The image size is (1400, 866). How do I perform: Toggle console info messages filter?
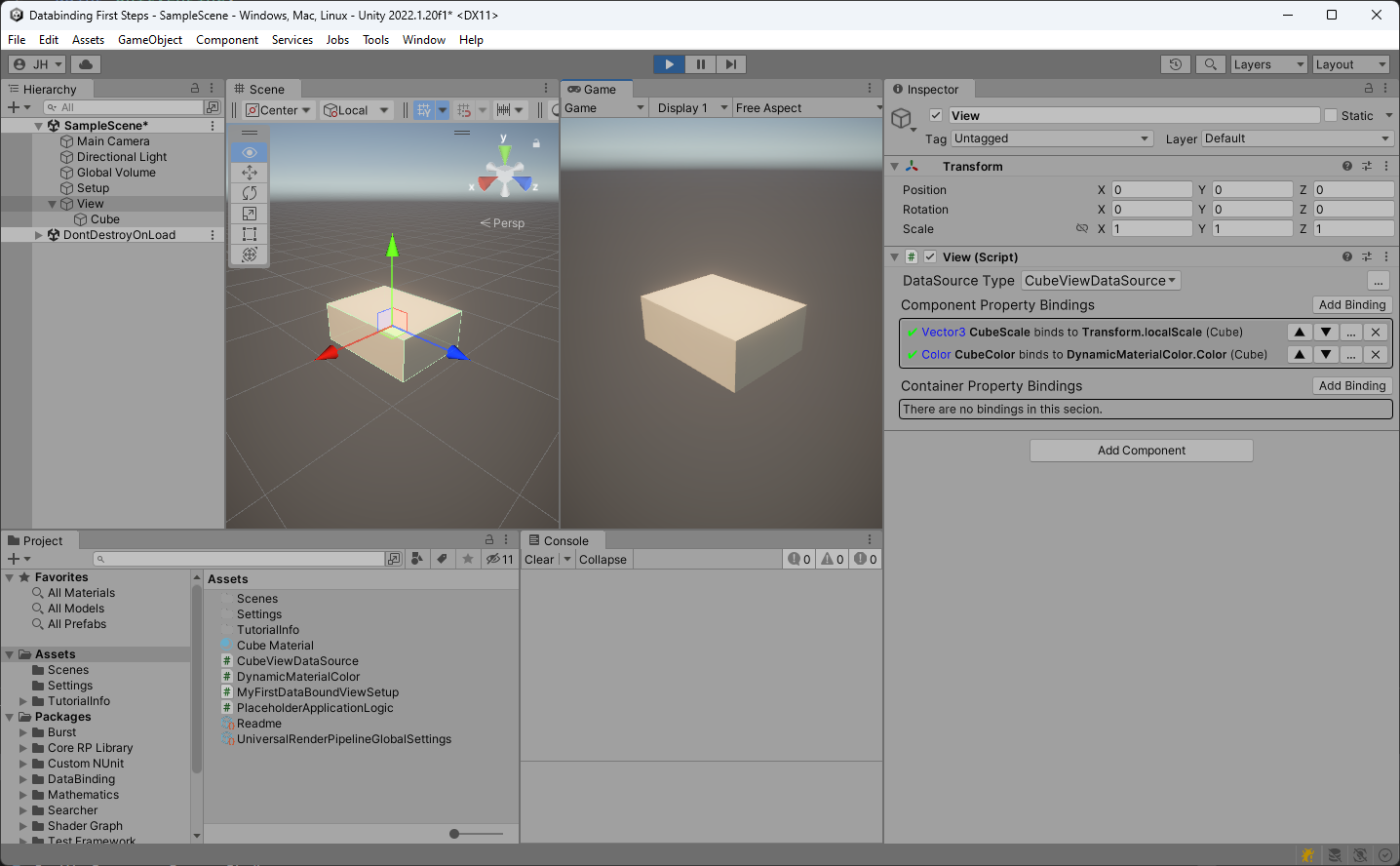pos(800,559)
